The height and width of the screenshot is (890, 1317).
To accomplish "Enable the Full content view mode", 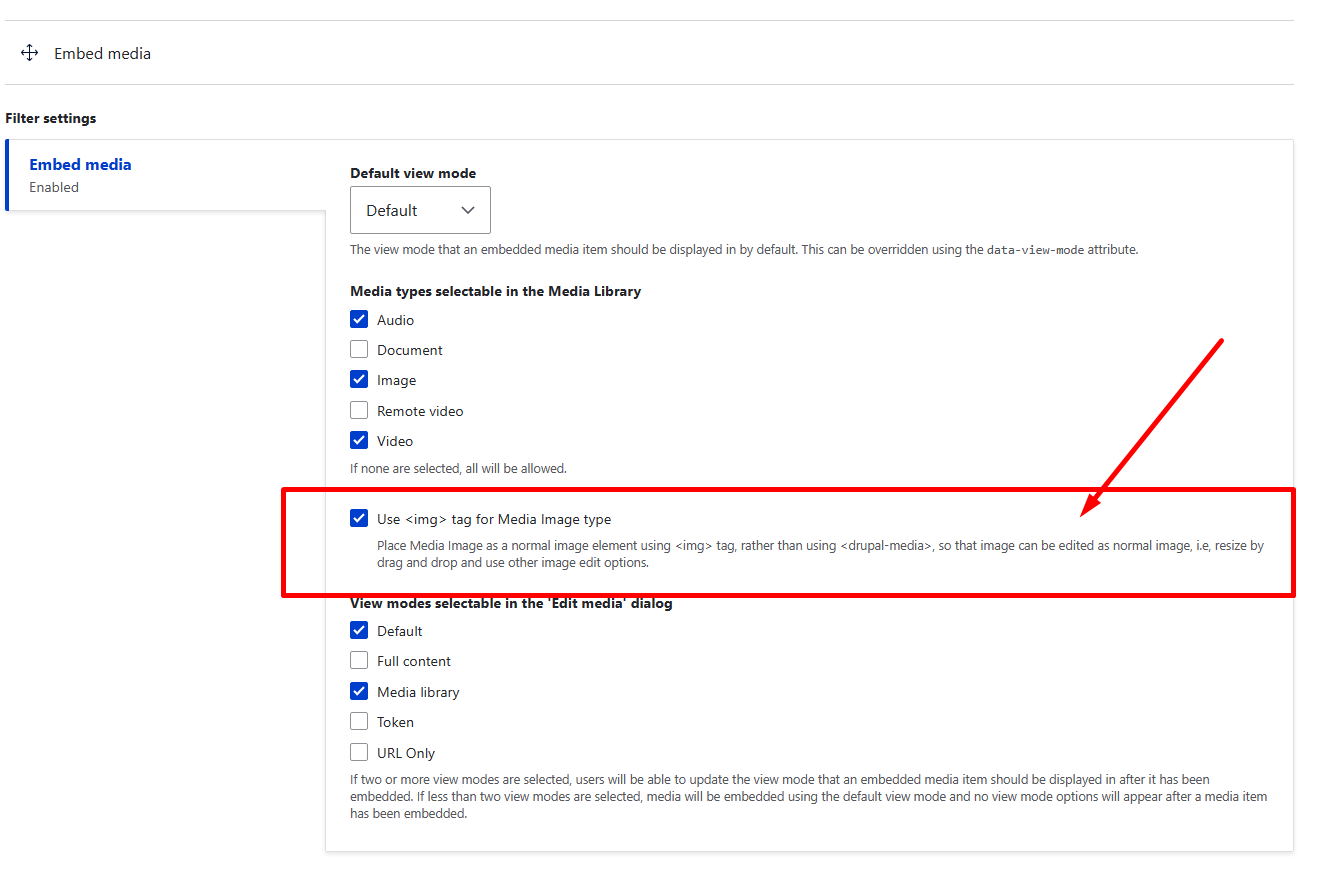I will 359,660.
